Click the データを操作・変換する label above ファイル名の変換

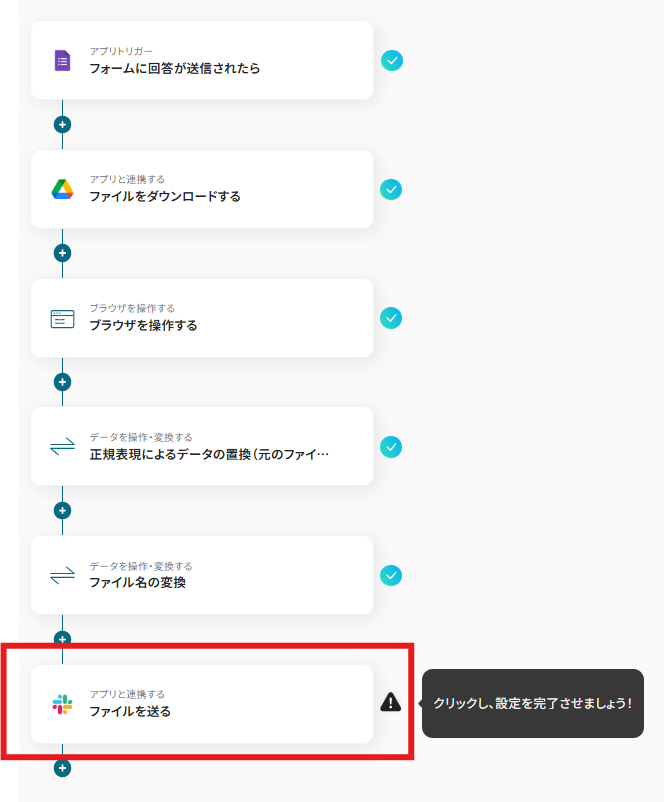point(141,566)
